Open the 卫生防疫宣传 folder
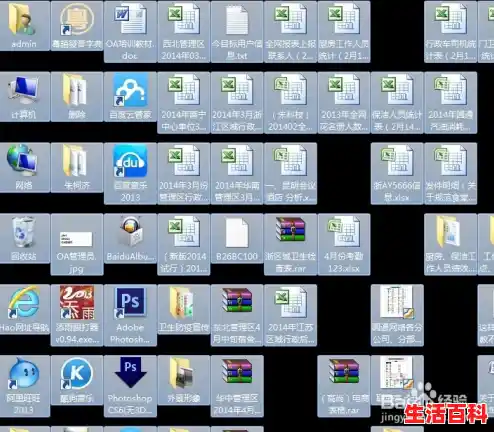The image size is (494, 432). coord(184,309)
